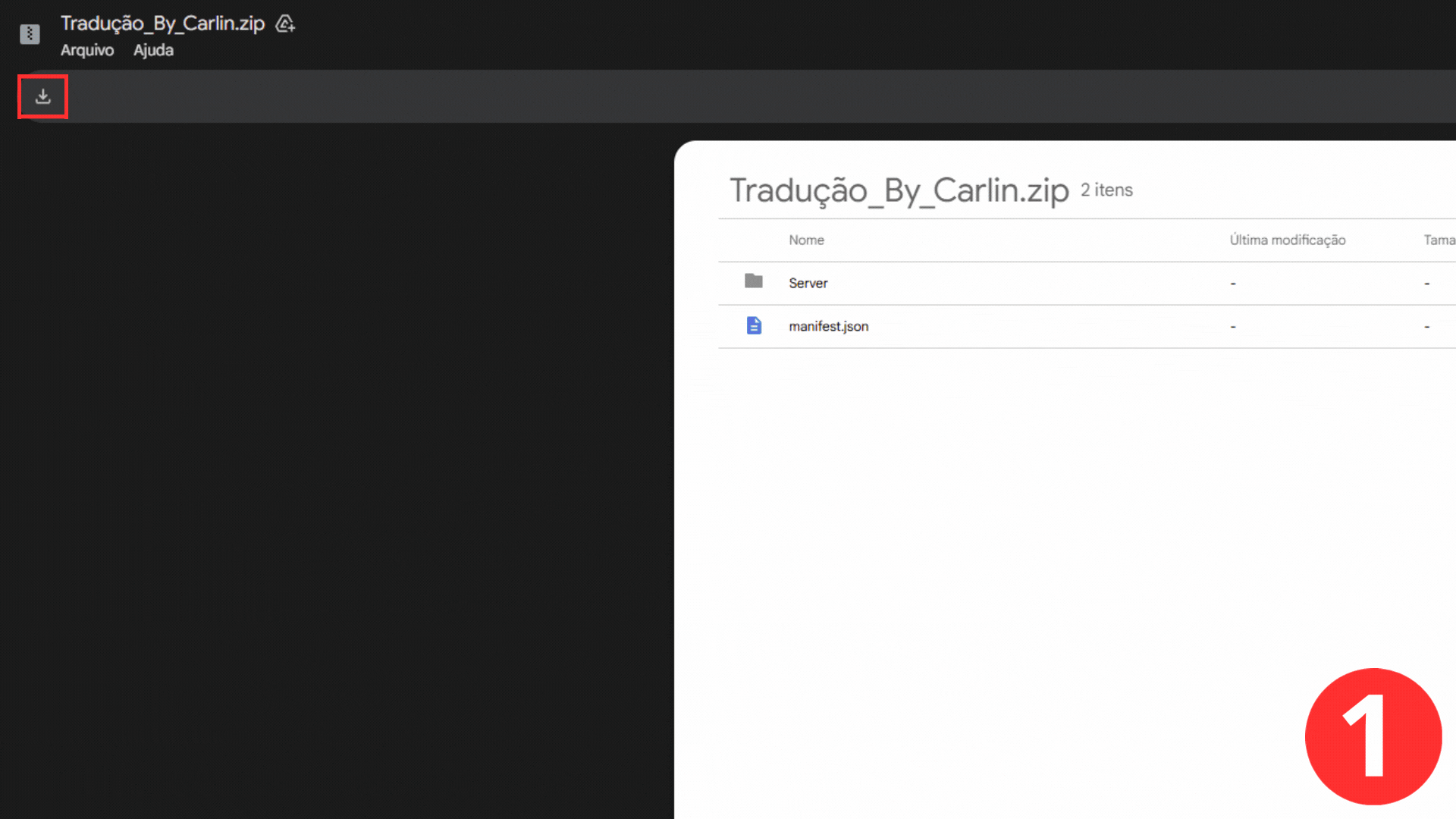Screen dimensions: 1456x819
Task: Click the '2 itens' count label
Action: coord(1106,190)
